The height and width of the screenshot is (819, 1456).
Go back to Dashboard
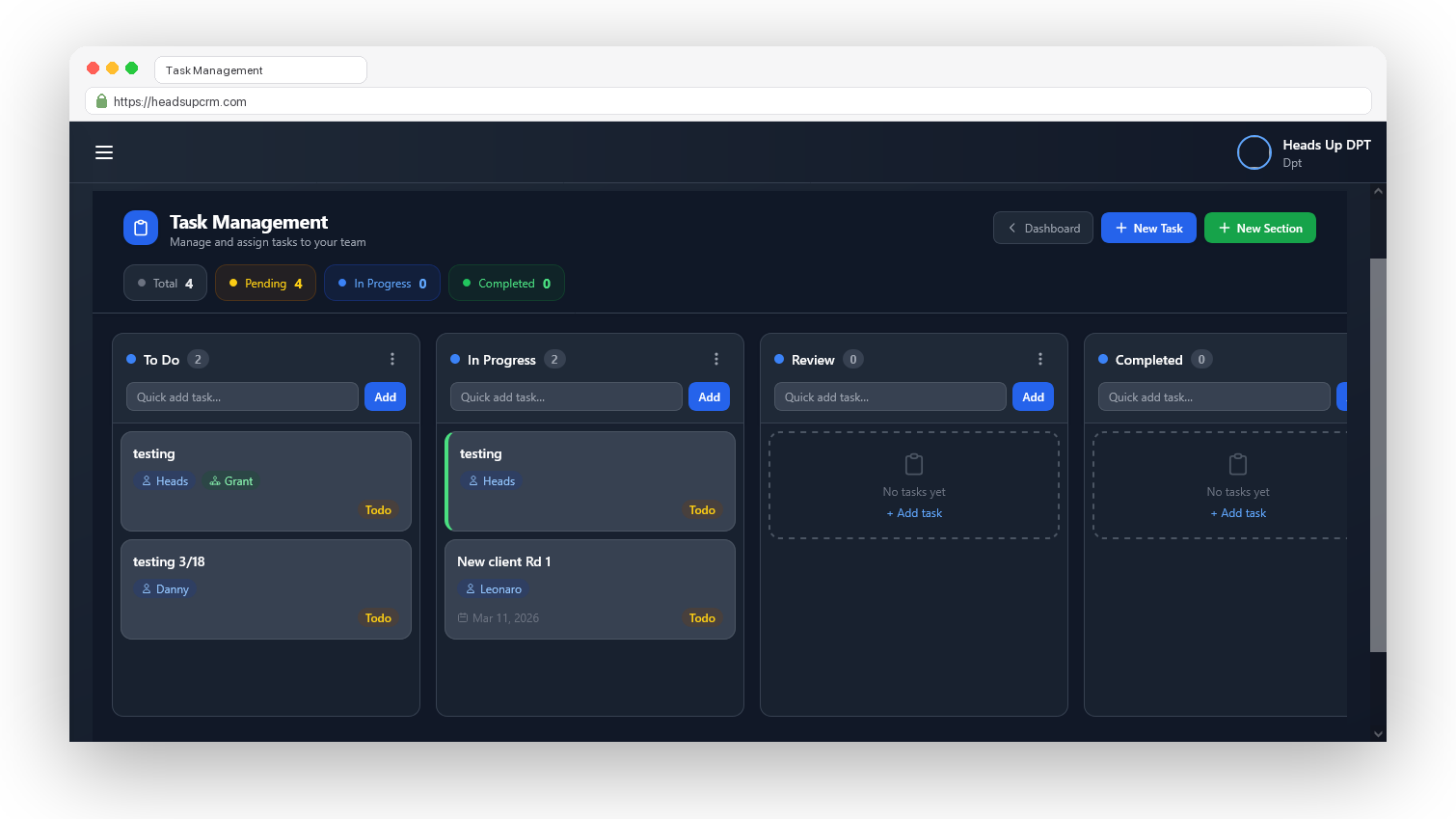(1043, 228)
